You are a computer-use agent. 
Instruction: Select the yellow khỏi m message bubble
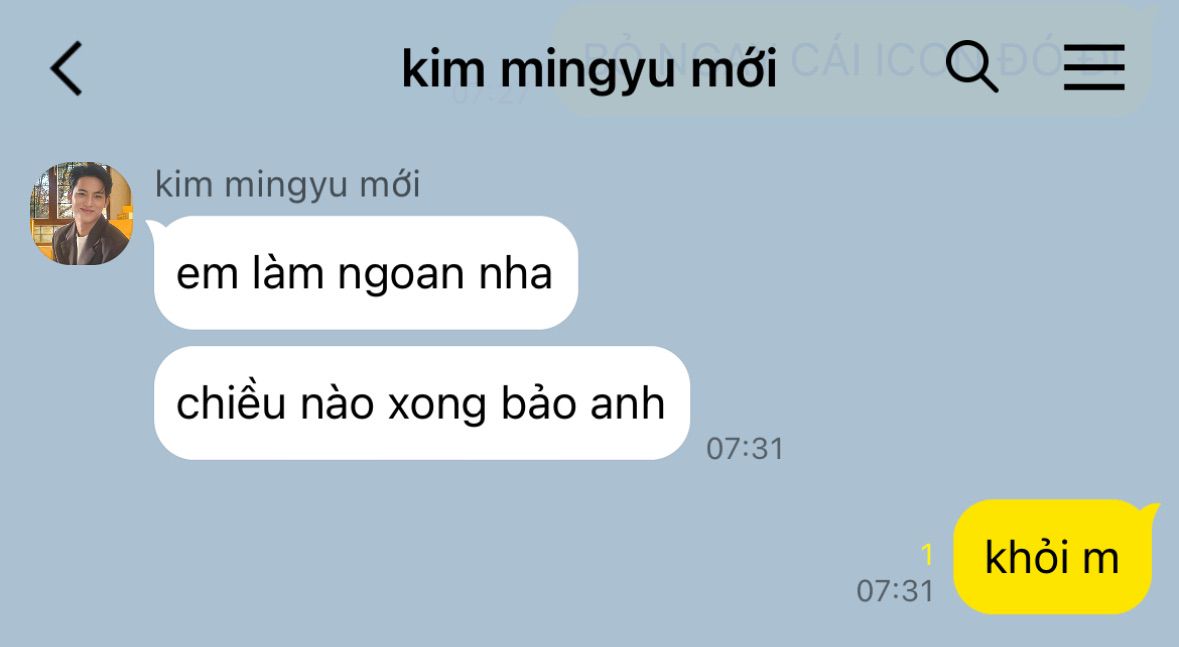[1053, 557]
